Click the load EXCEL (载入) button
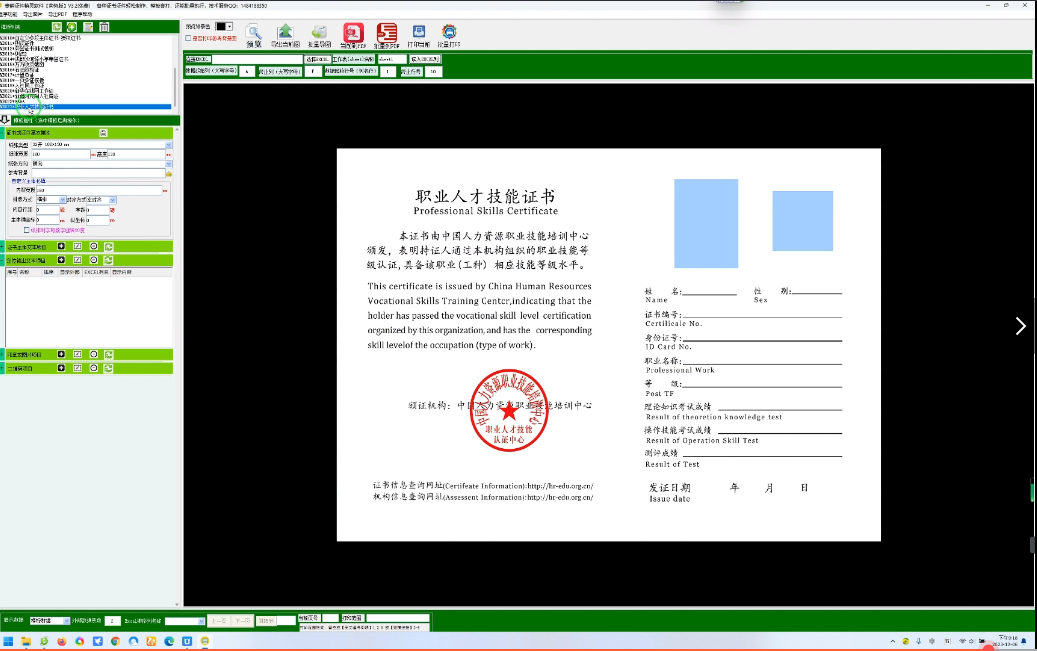 (x=425, y=59)
